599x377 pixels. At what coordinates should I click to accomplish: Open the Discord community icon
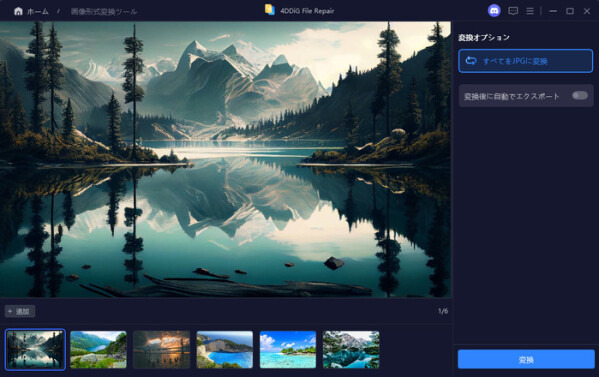(494, 11)
